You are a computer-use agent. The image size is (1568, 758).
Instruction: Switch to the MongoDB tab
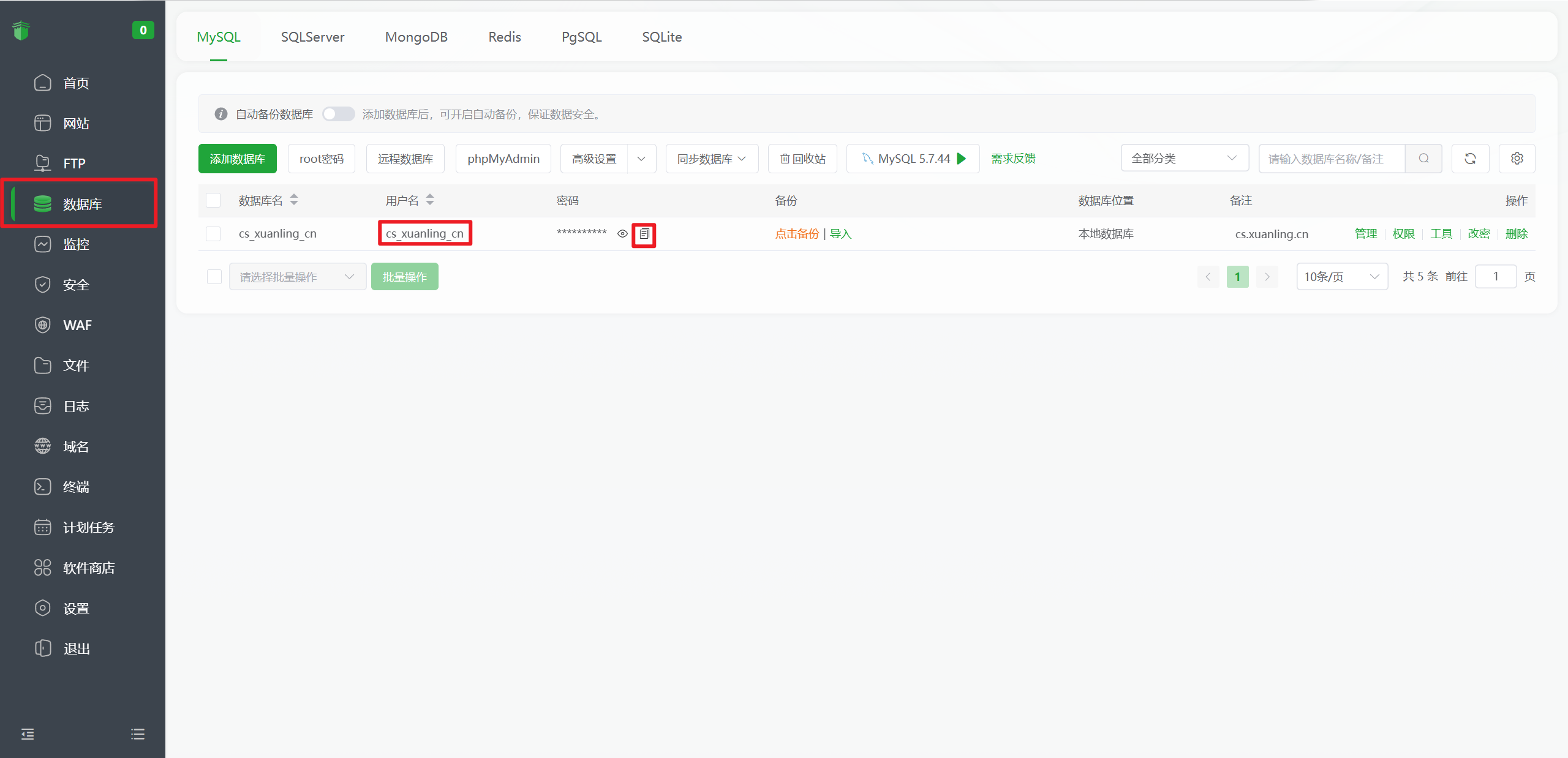(x=416, y=37)
